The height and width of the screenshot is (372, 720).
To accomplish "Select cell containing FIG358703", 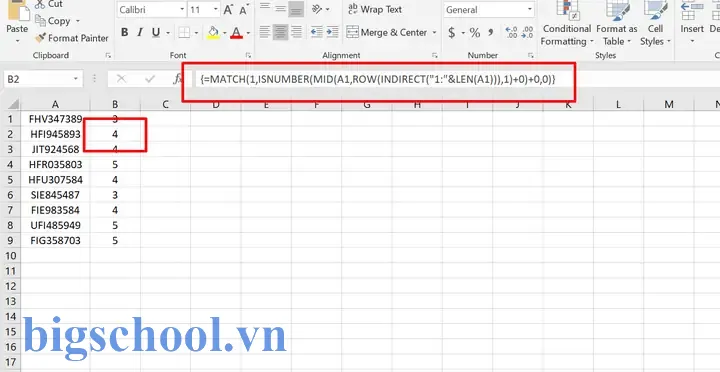I will [x=56, y=240].
